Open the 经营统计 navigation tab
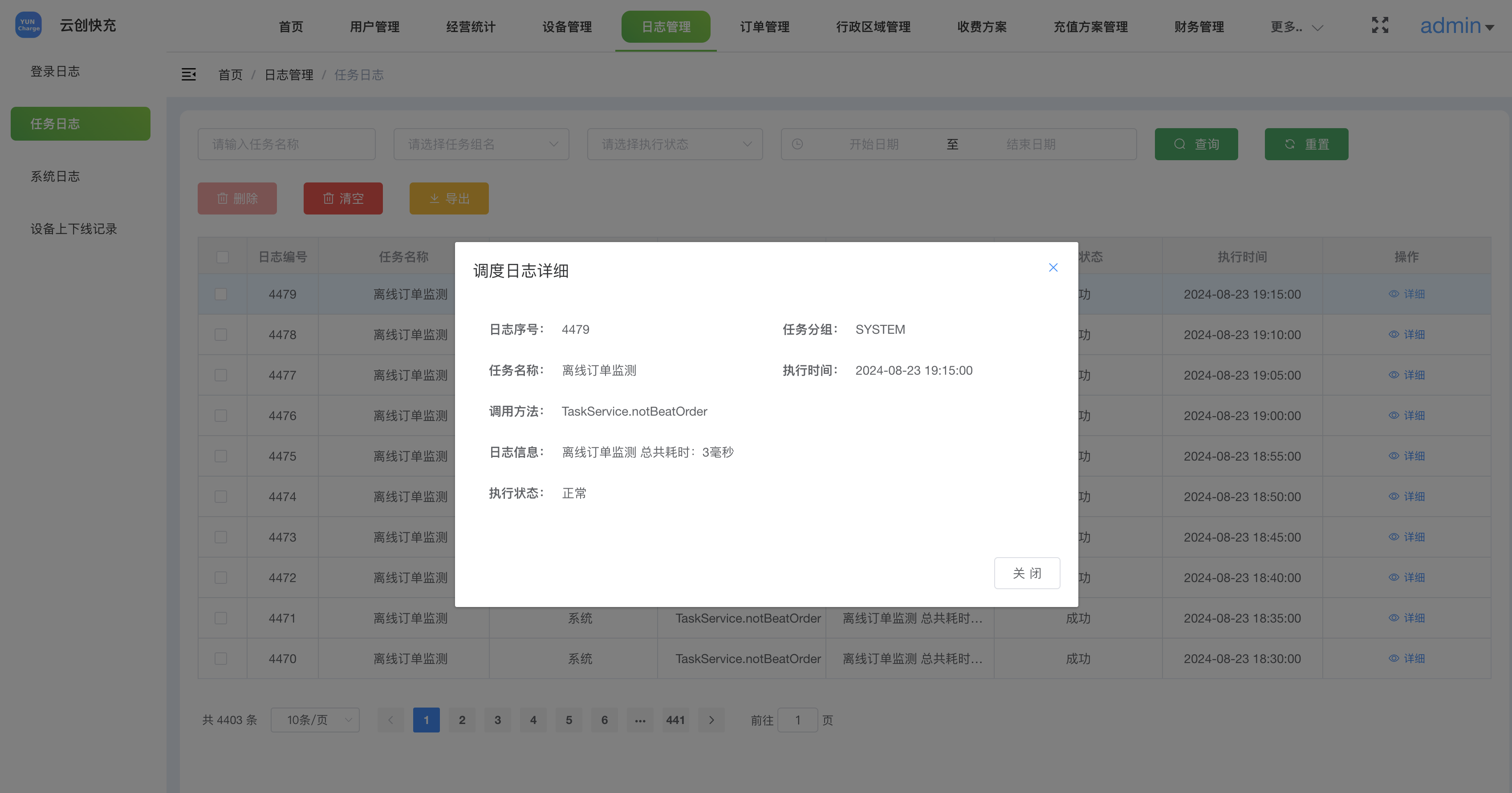This screenshot has width=1512, height=793. pos(471,27)
